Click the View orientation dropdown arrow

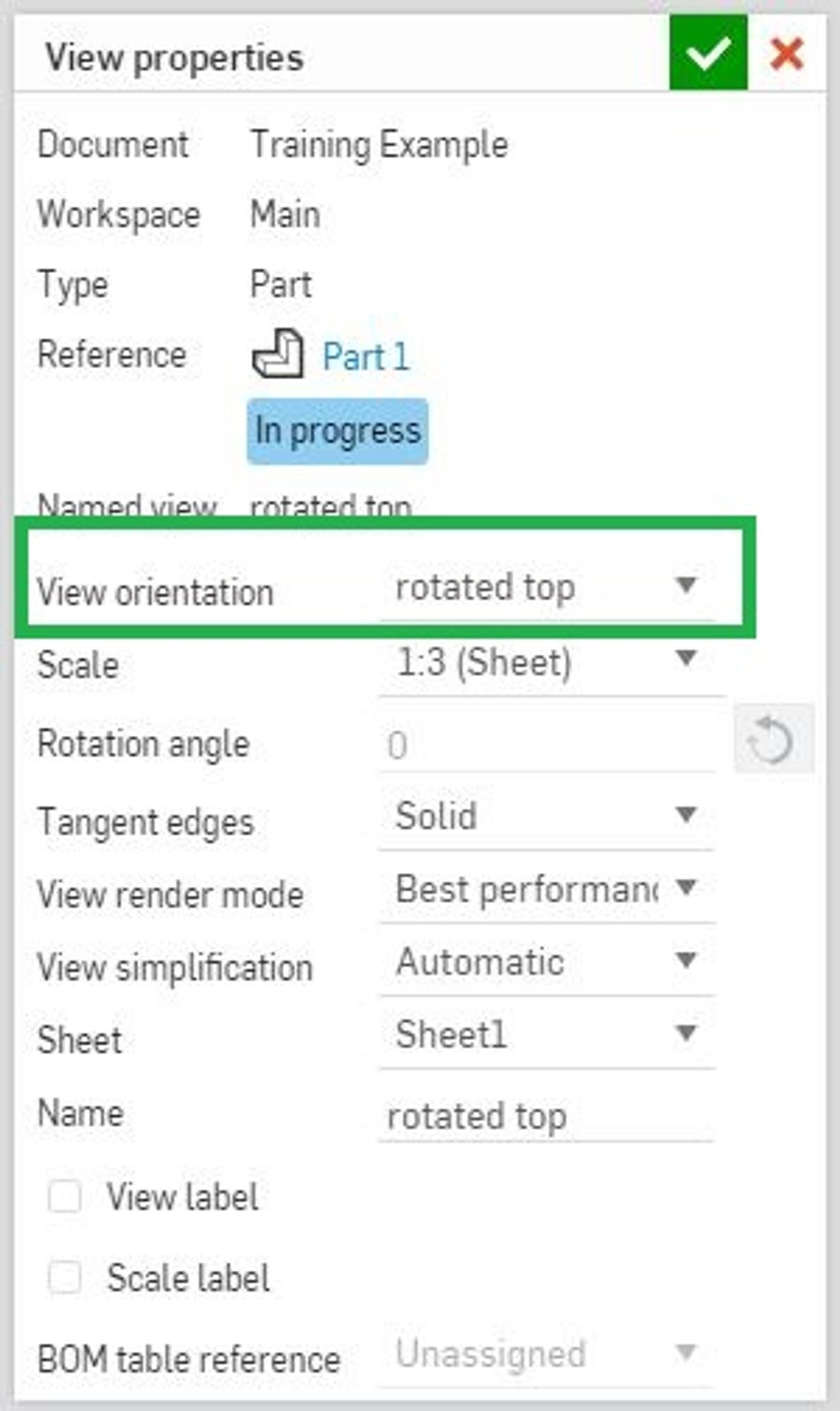[686, 586]
